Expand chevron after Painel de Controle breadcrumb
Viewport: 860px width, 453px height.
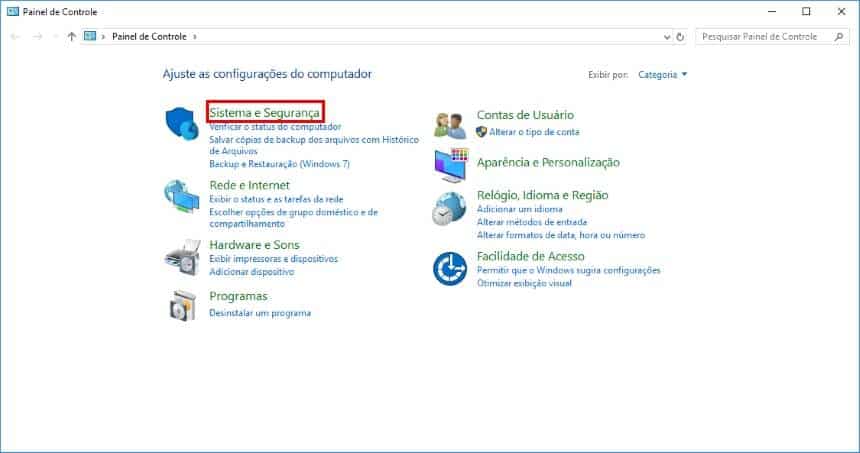(x=195, y=37)
